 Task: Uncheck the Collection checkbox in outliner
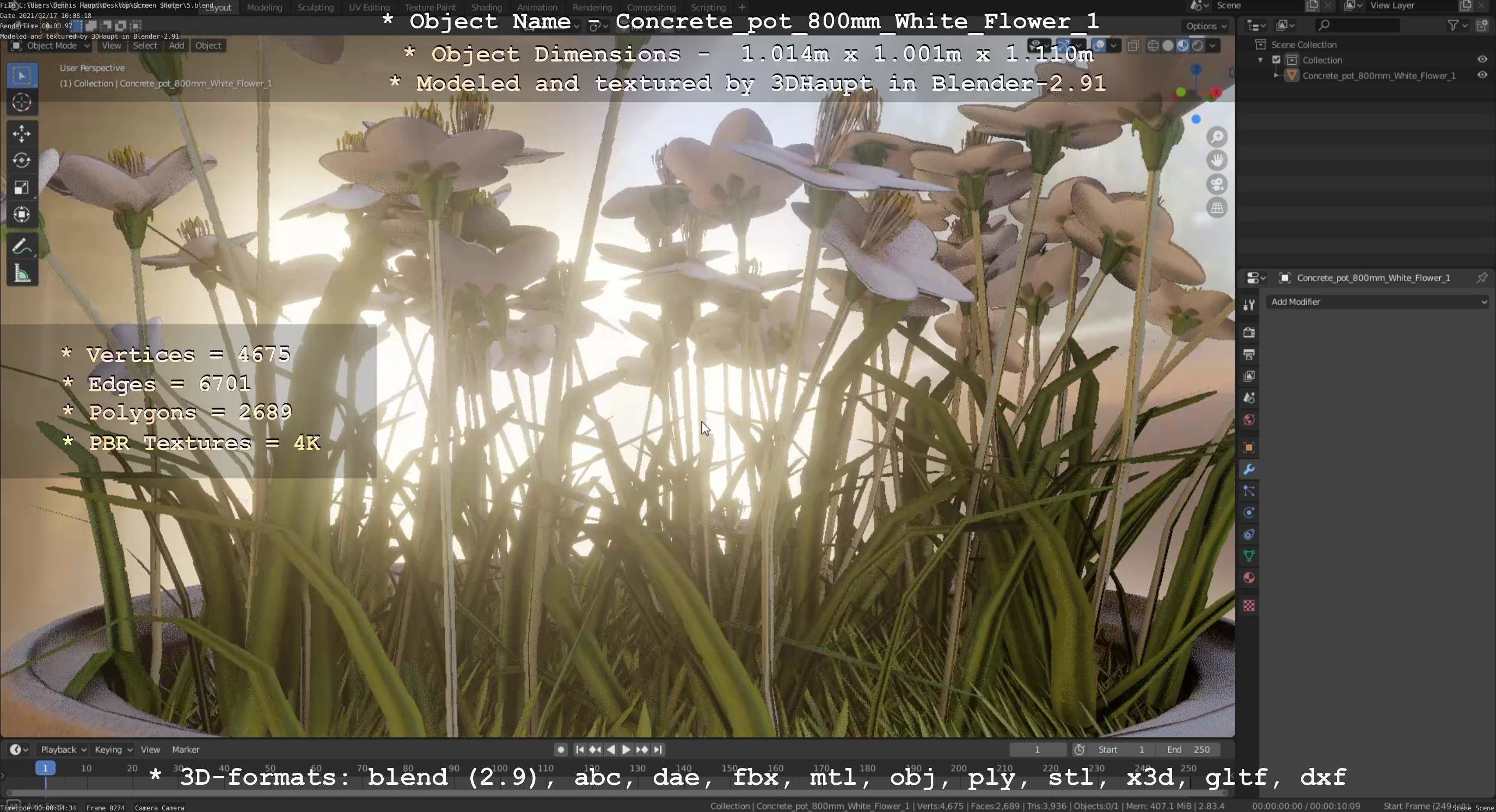1277,60
